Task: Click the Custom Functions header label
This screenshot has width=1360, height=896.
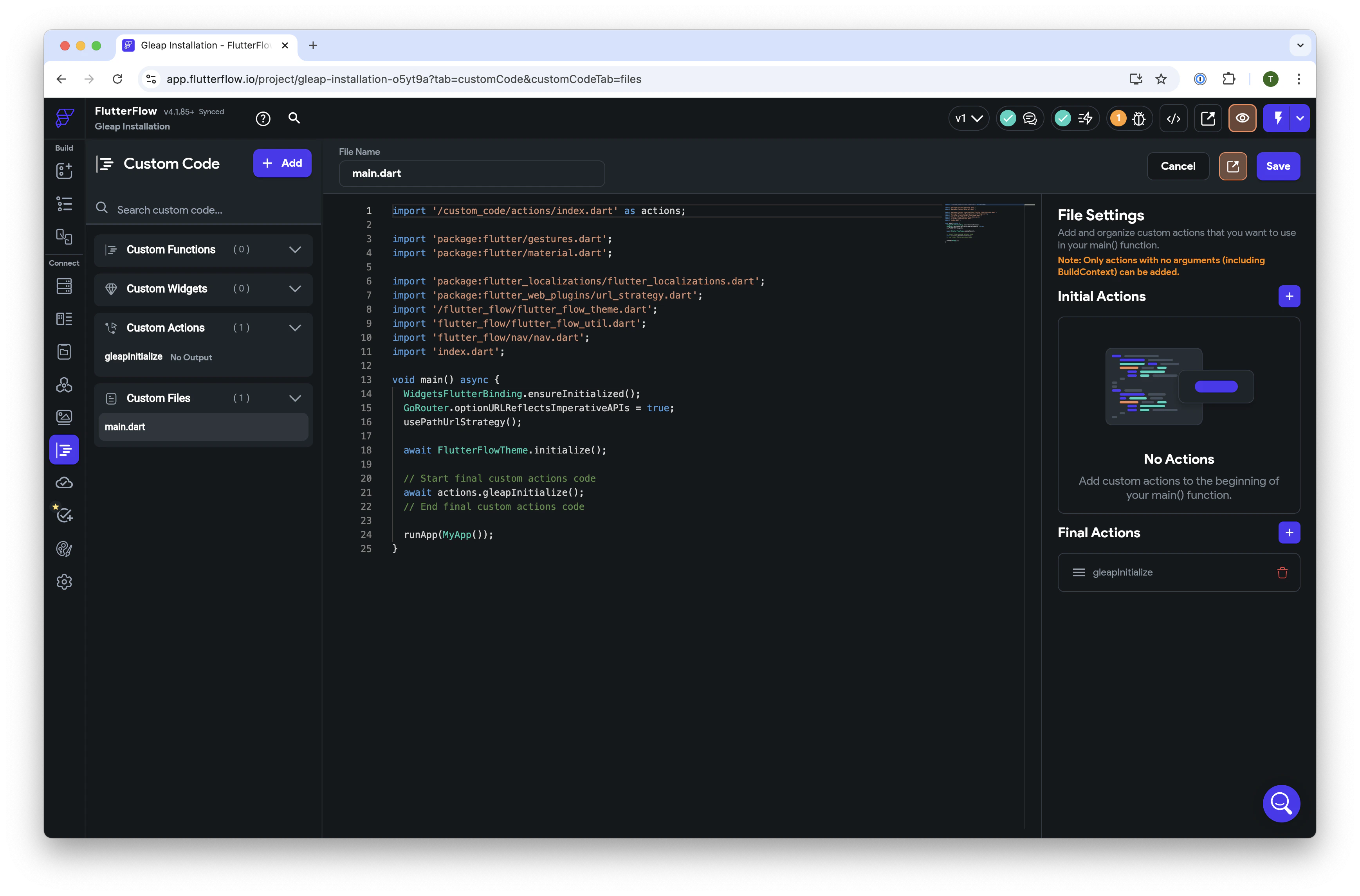Action: click(x=171, y=250)
